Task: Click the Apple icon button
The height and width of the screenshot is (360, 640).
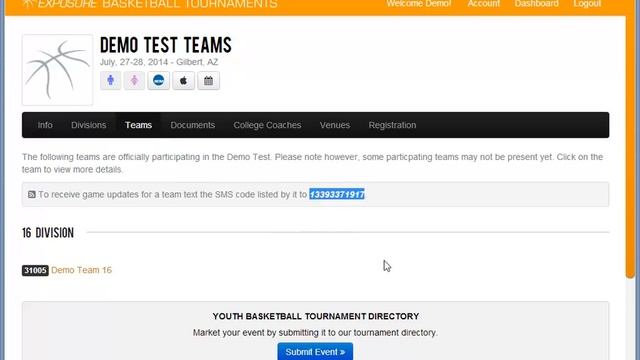Action: 183,80
